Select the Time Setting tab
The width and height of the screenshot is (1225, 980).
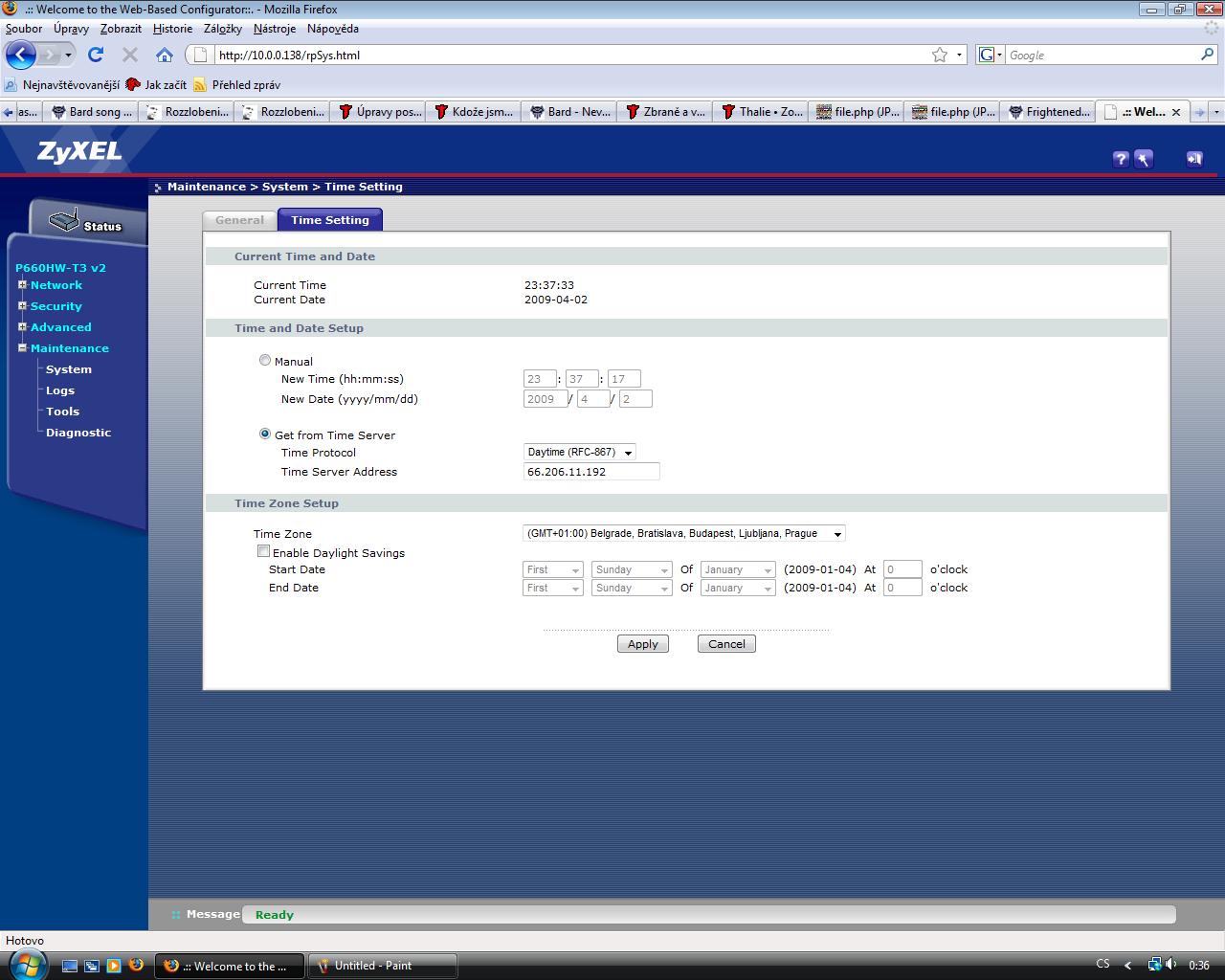tap(330, 219)
